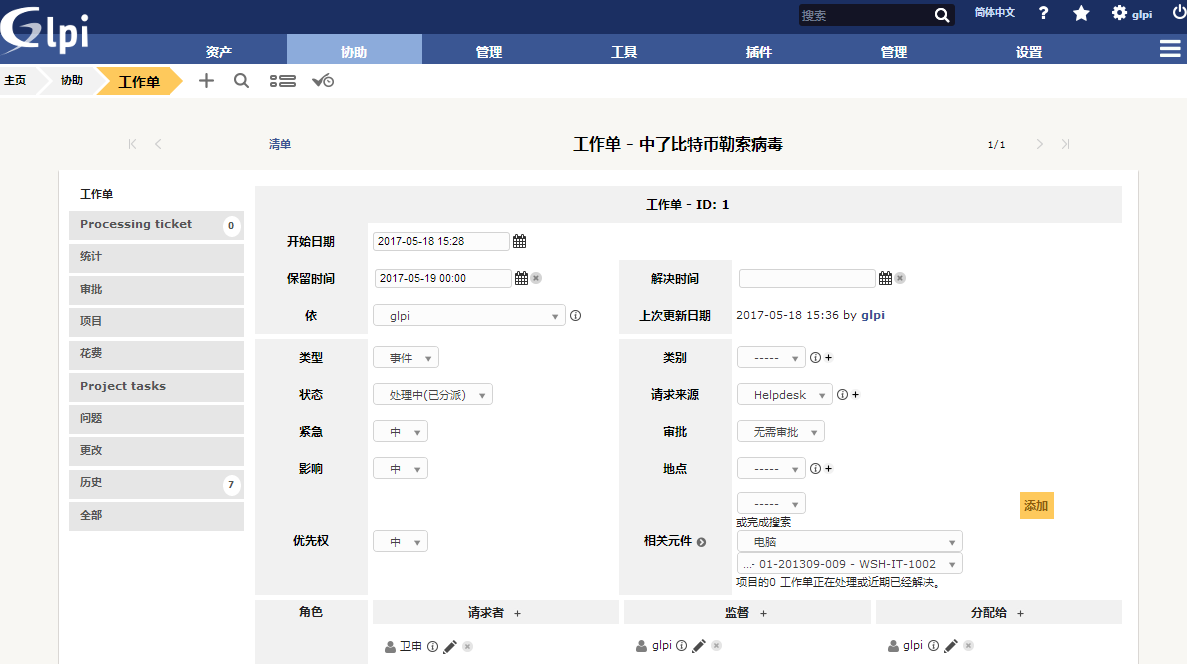Click the help question mark icon

click(1044, 14)
